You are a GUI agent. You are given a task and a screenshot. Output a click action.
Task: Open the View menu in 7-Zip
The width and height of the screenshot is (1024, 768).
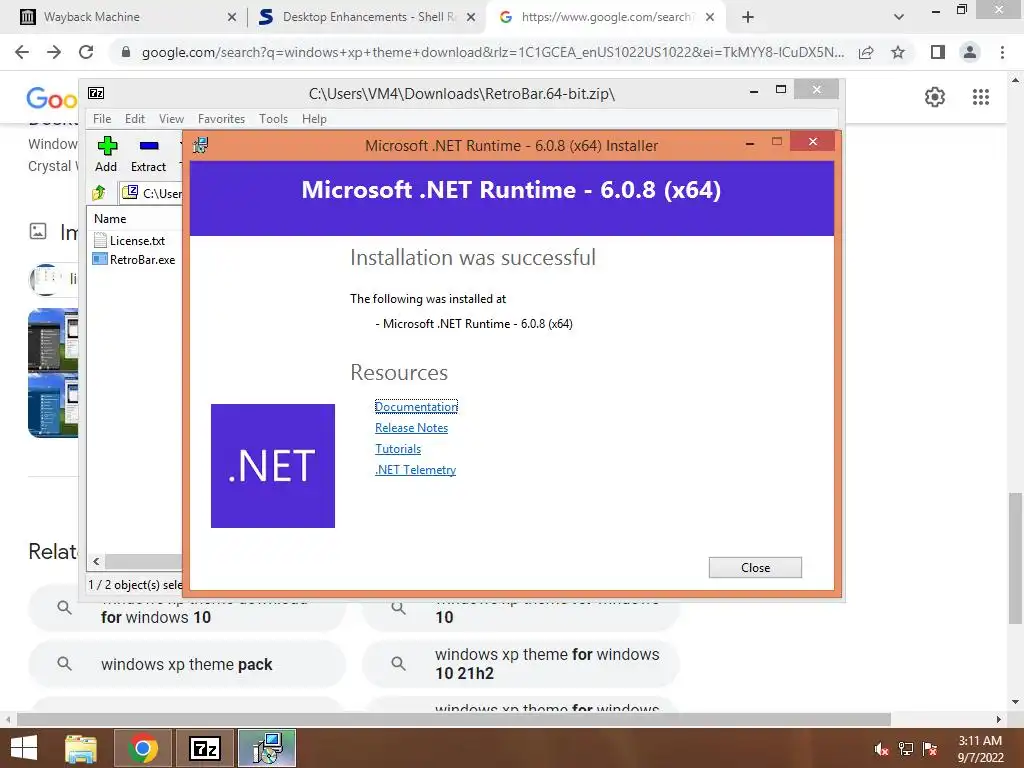coord(171,119)
